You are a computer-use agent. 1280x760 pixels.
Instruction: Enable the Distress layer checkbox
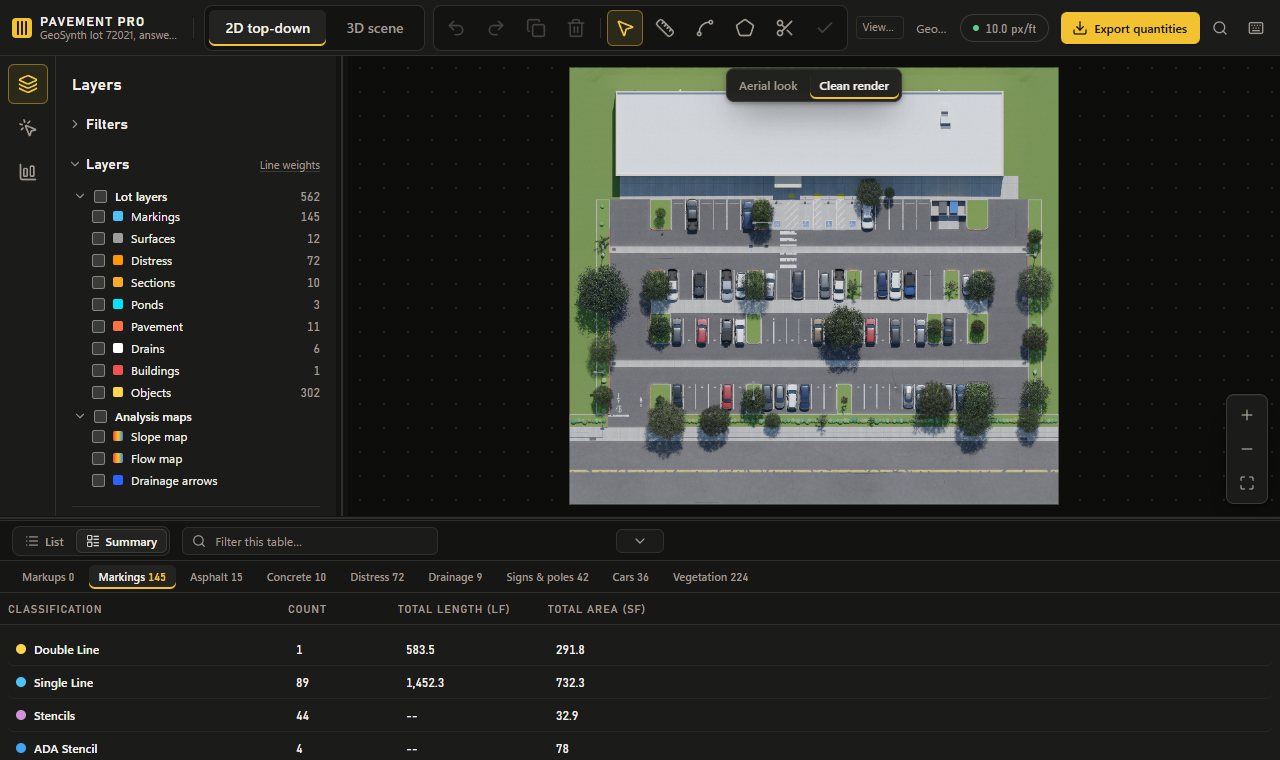click(x=99, y=261)
